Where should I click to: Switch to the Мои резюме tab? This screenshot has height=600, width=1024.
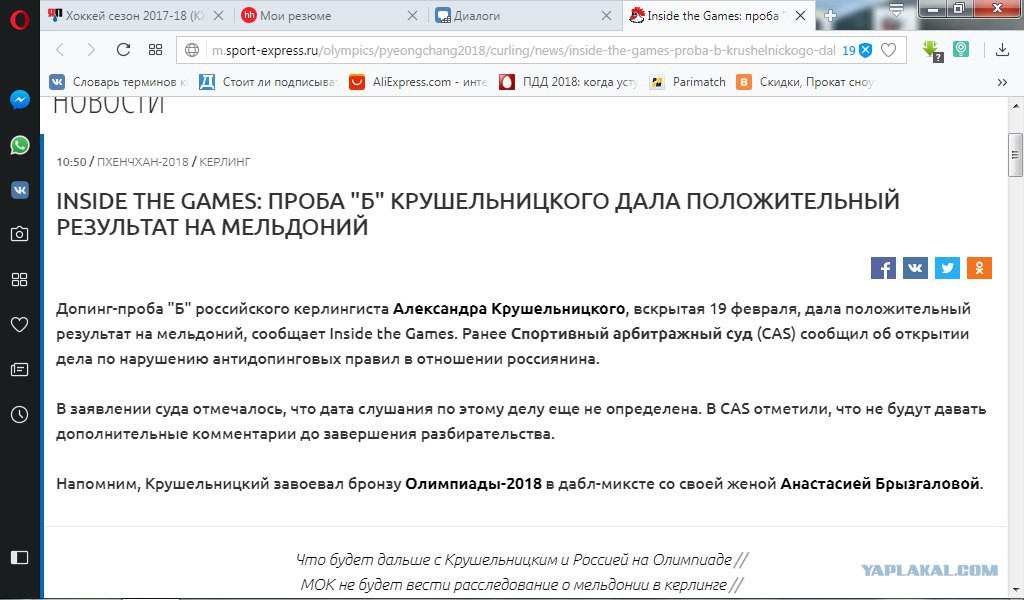pyautogui.click(x=329, y=16)
